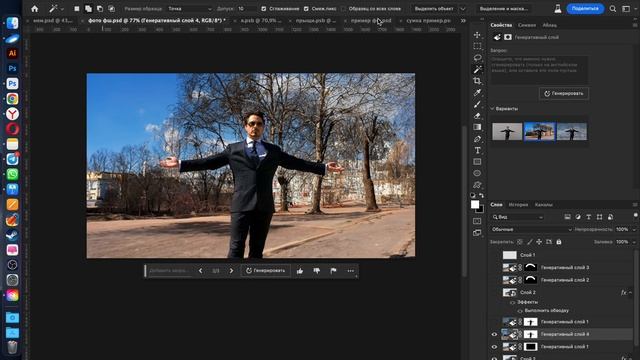Switch to the История tab

518,205
